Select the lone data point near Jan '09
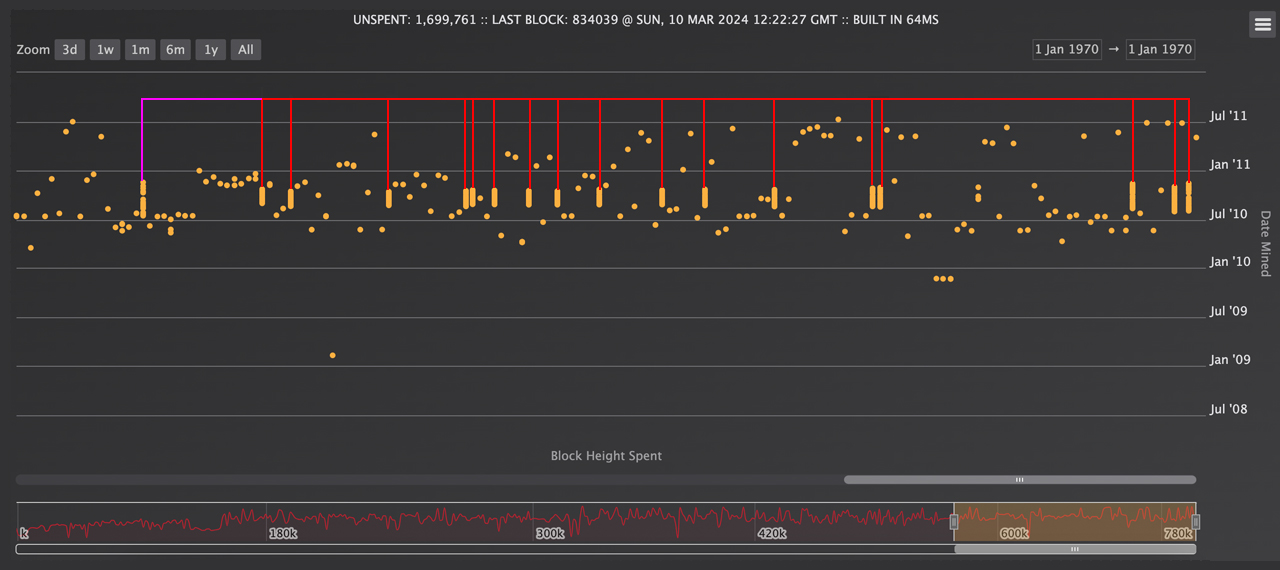The width and height of the screenshot is (1280, 570). (x=333, y=355)
